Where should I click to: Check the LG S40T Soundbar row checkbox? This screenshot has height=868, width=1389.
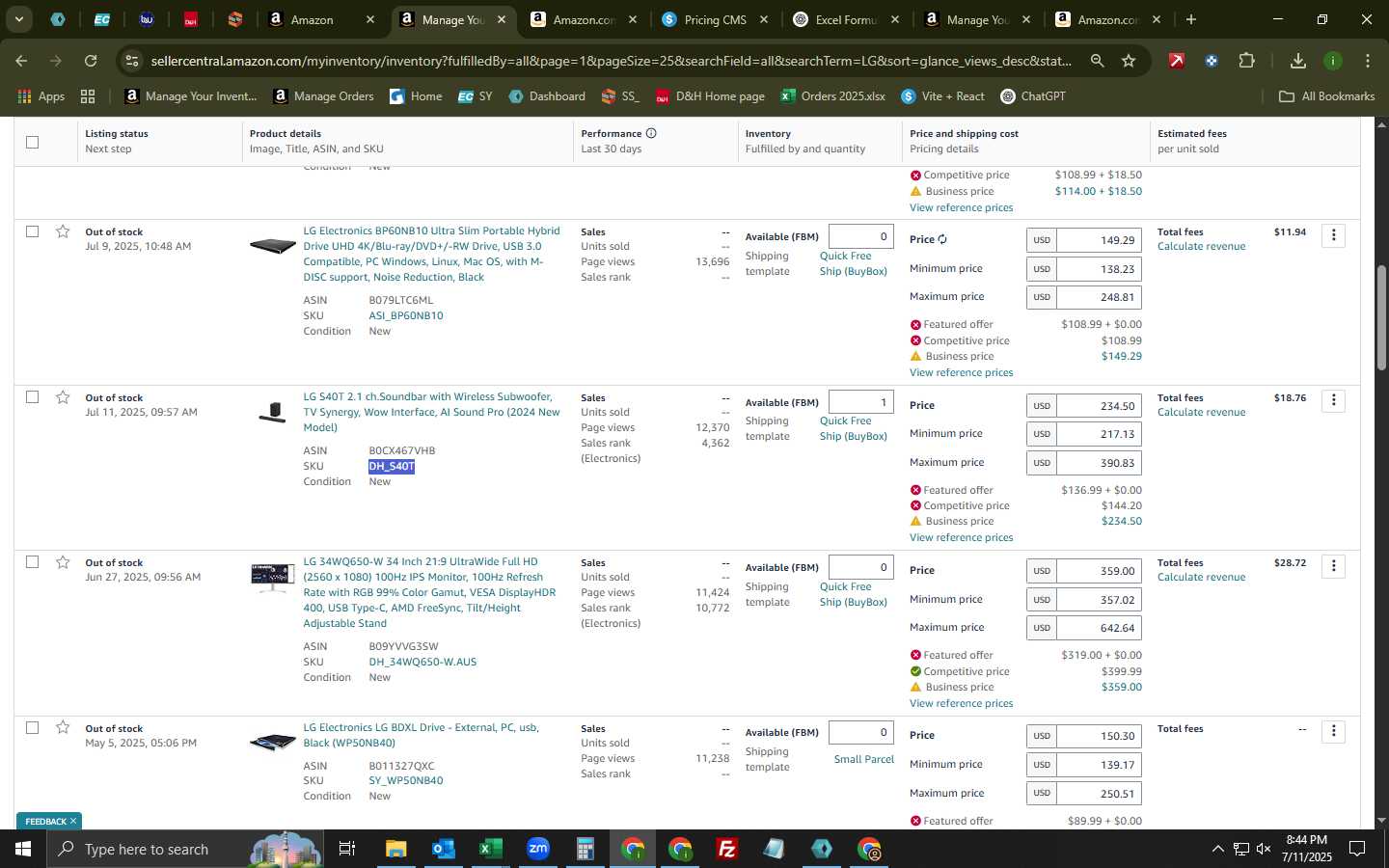coord(32,397)
